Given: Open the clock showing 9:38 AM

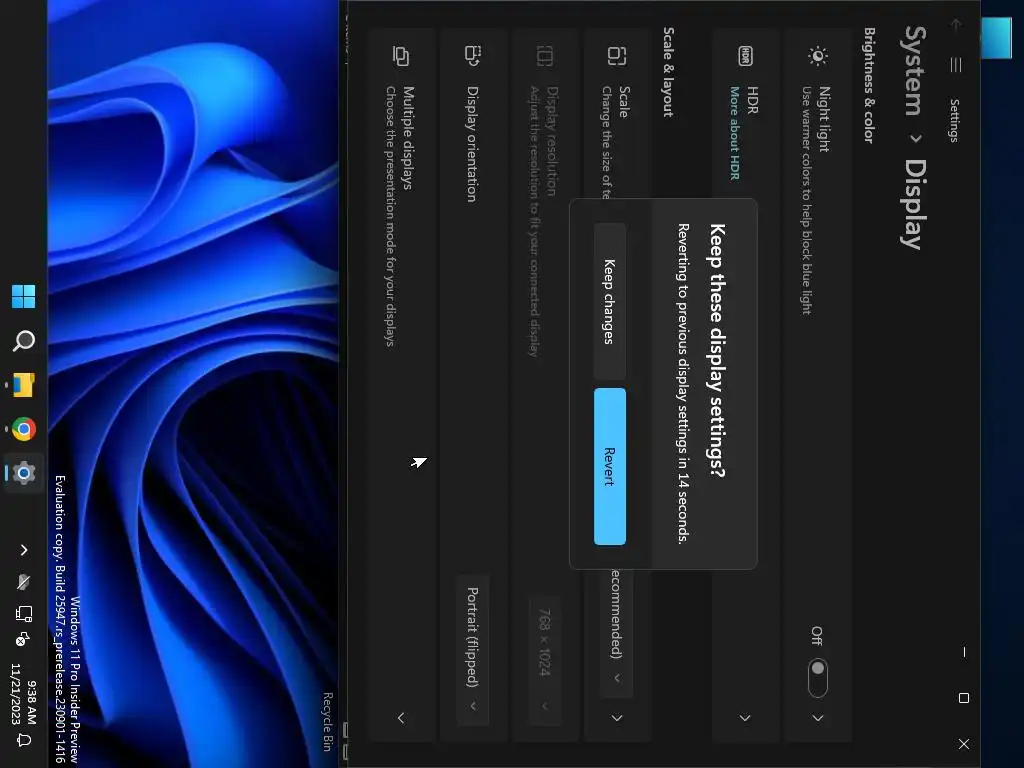Looking at the screenshot, I should pyautogui.click(x=24, y=694).
